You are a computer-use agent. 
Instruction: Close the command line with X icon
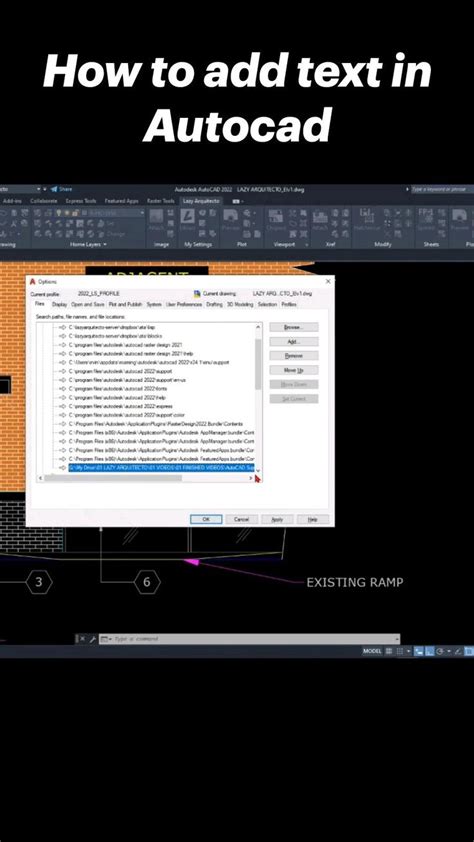pos(82,639)
